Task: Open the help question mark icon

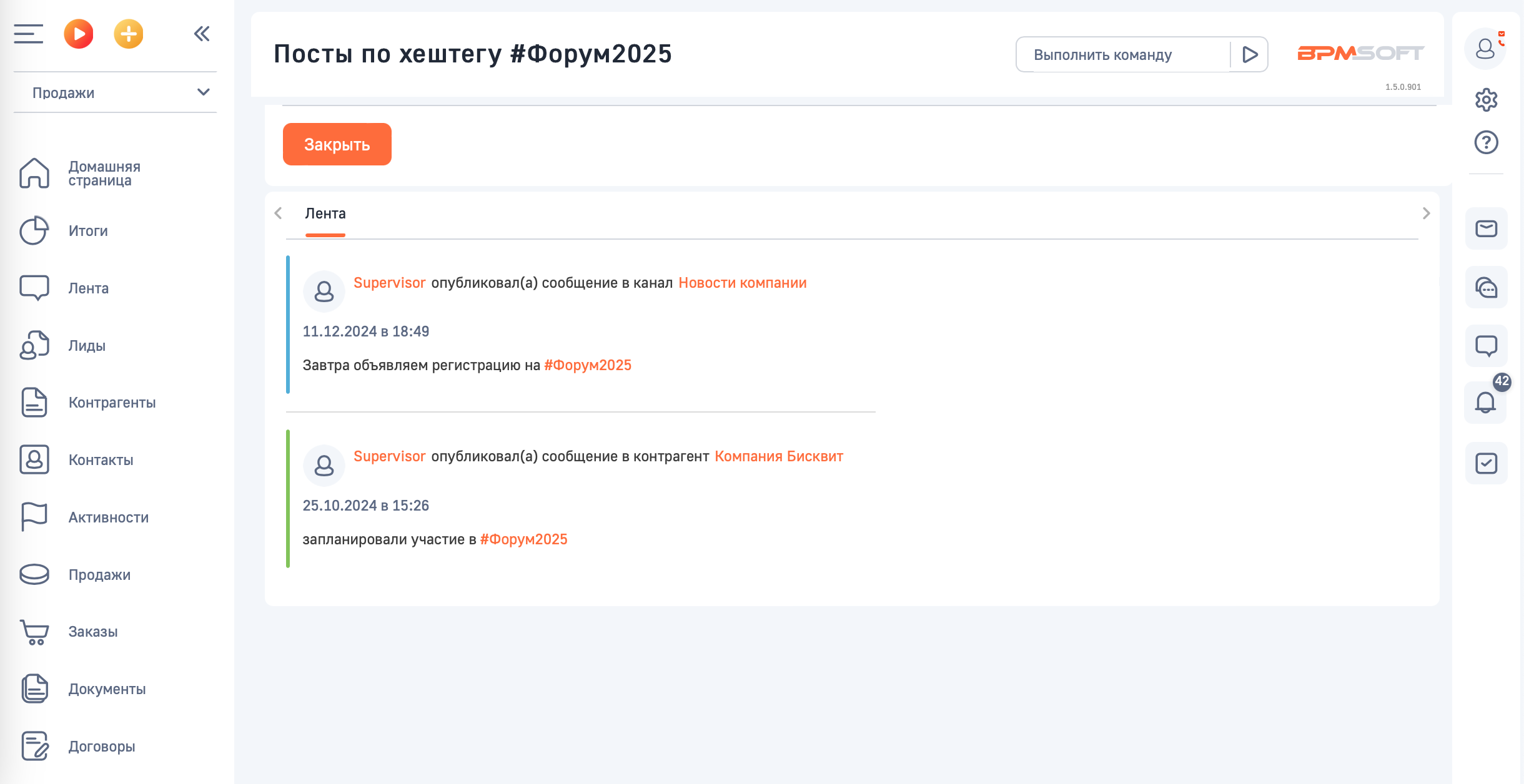Action: point(1487,142)
